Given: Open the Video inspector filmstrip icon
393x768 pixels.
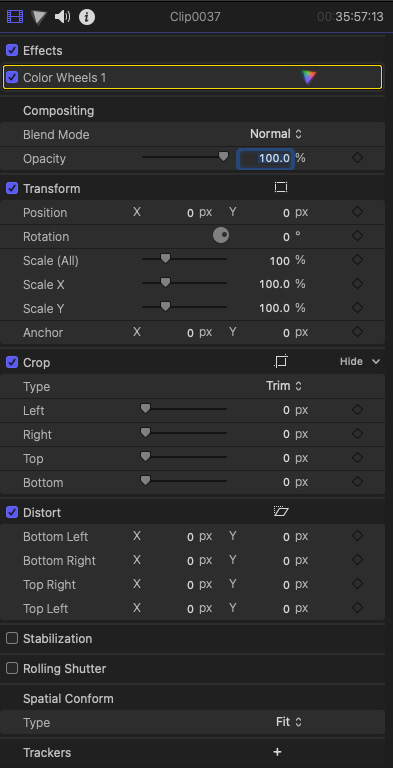Looking at the screenshot, I should pyautogui.click(x=15, y=17).
